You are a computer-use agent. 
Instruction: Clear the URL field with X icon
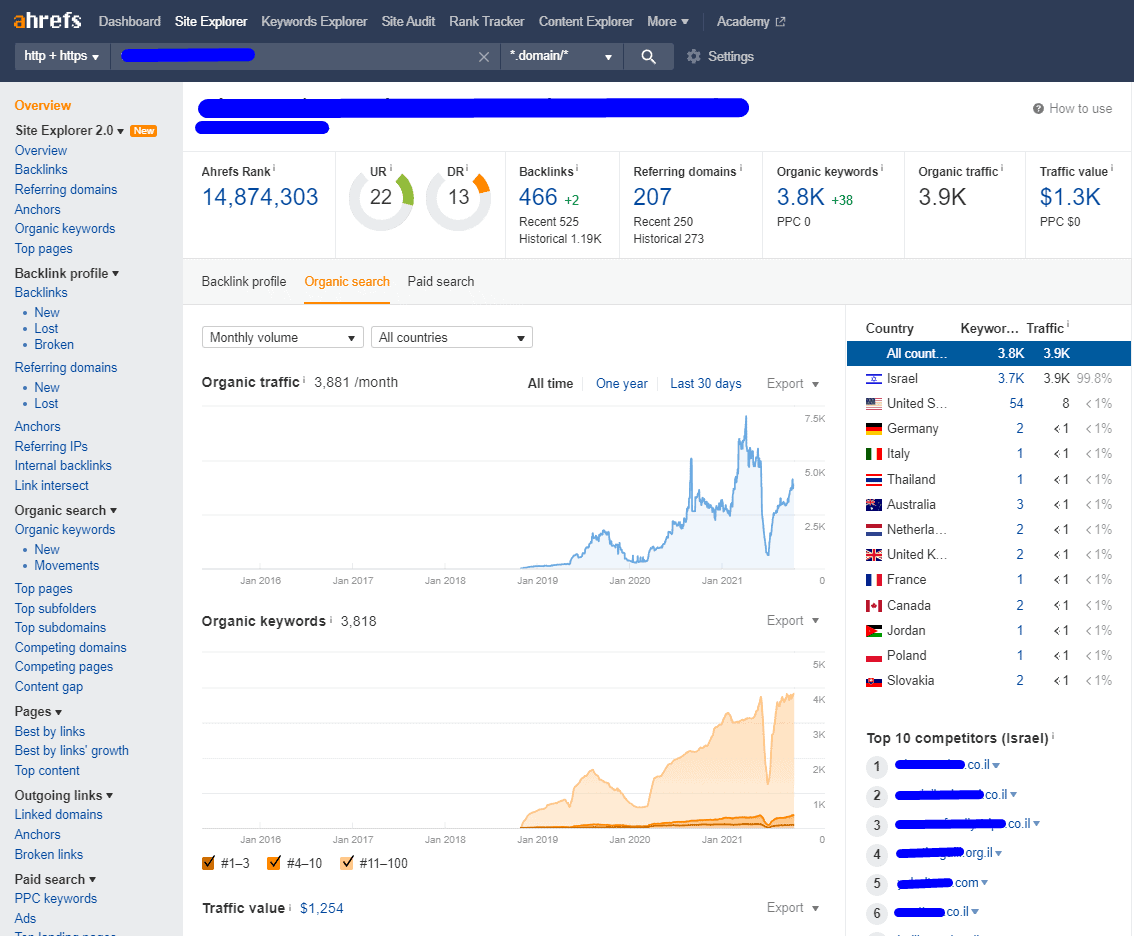coord(484,57)
